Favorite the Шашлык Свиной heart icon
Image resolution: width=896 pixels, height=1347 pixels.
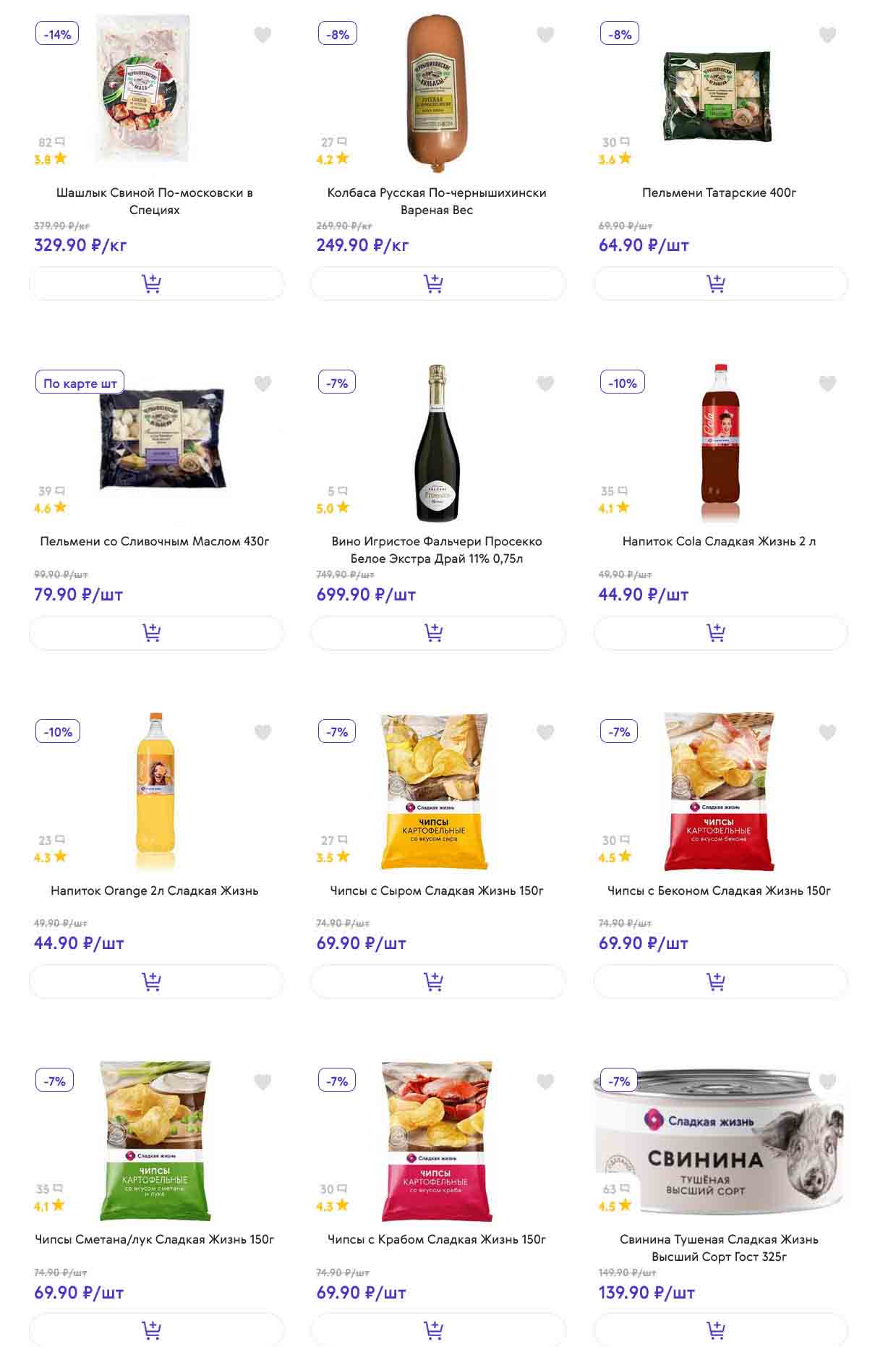[263, 35]
